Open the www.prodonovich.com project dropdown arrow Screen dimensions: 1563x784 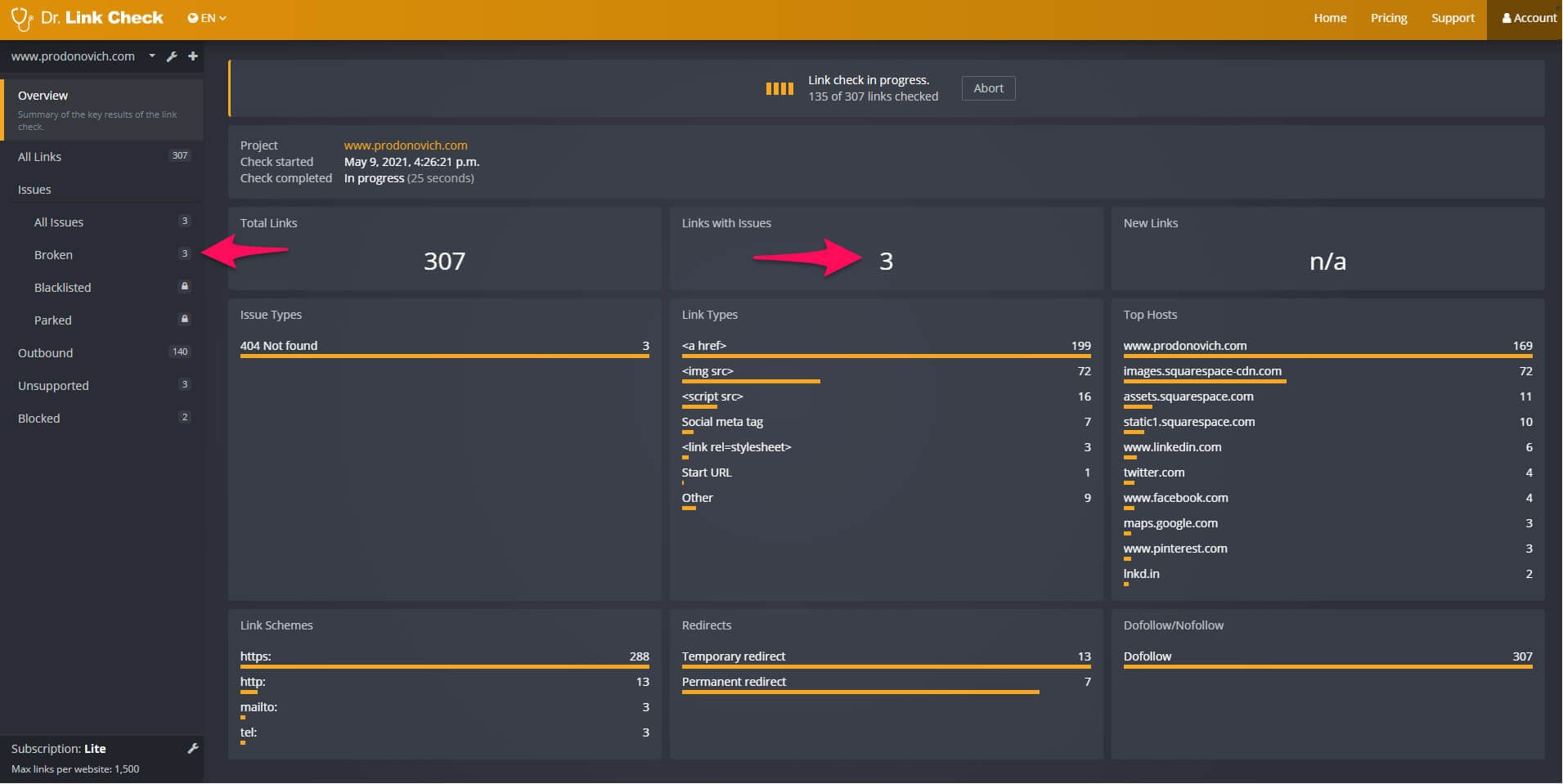pyautogui.click(x=152, y=56)
